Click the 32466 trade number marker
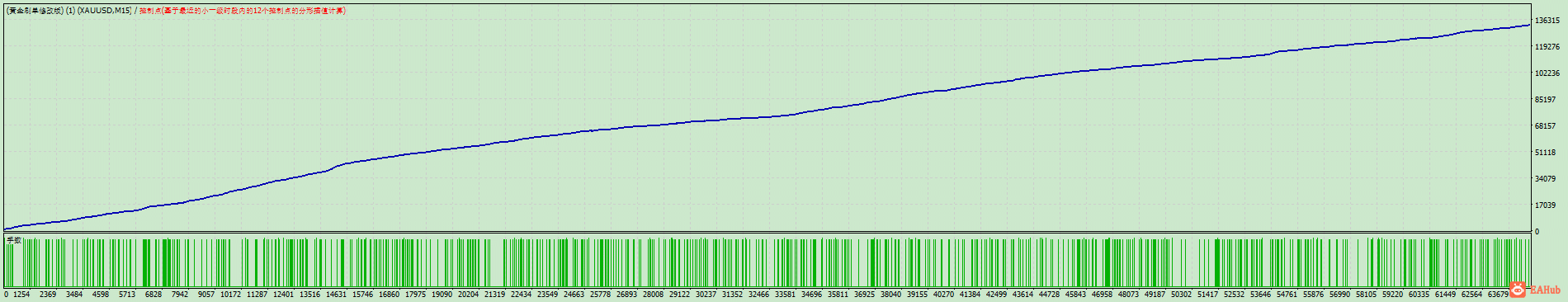 point(758,295)
